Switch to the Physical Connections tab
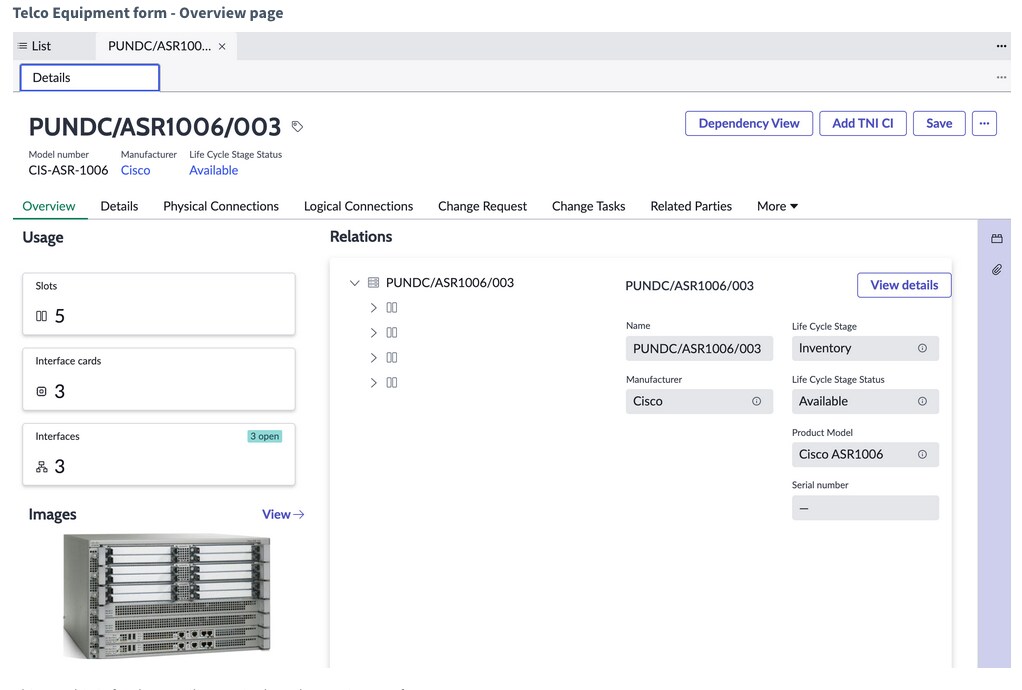Image resolution: width=1022 pixels, height=690 pixels. coord(220,206)
